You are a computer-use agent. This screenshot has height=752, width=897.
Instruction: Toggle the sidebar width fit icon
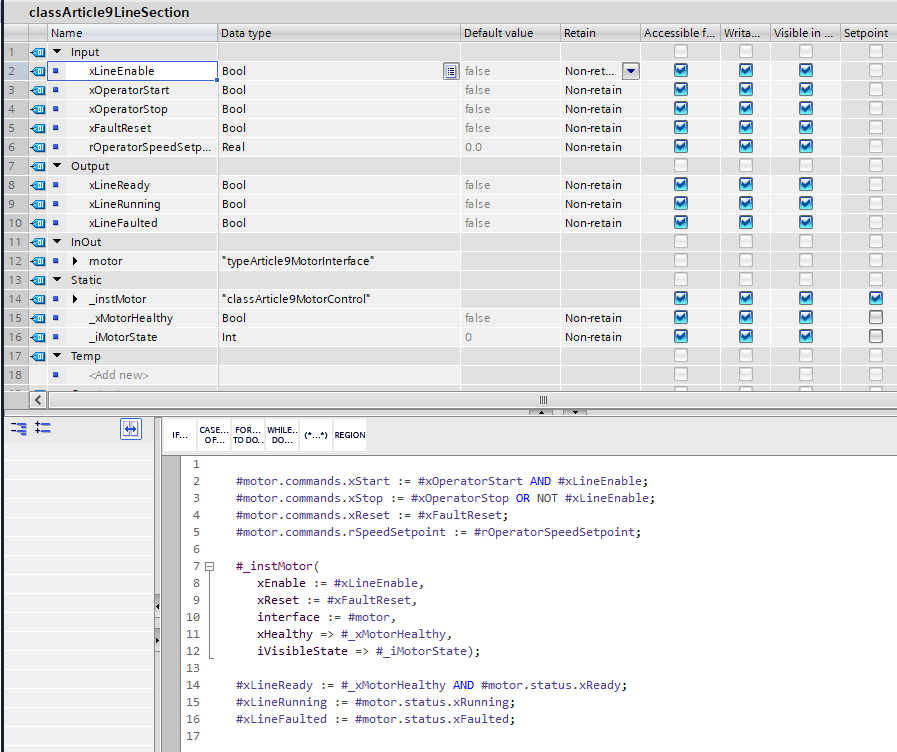[x=131, y=429]
